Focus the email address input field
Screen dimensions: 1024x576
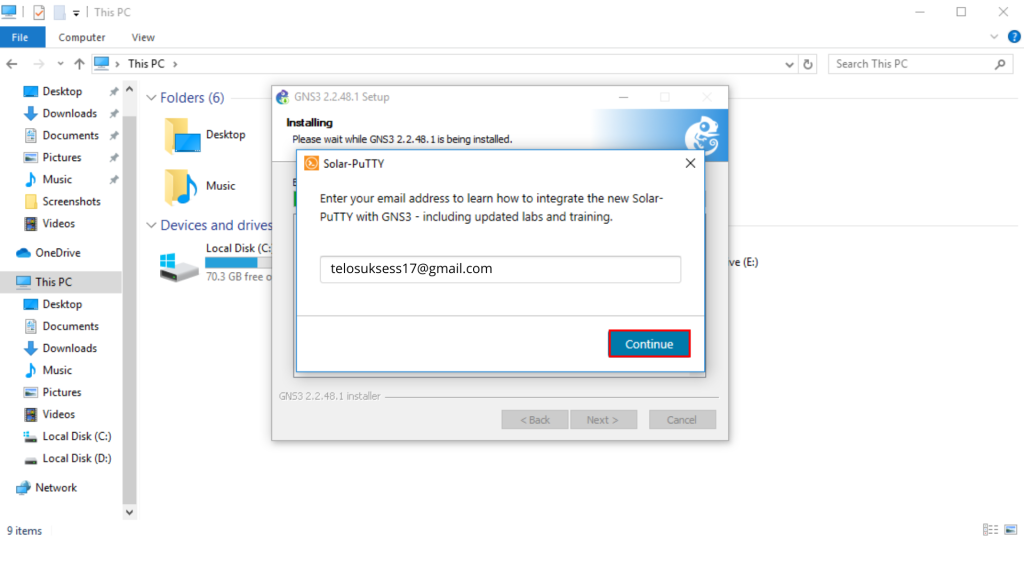[x=500, y=269]
